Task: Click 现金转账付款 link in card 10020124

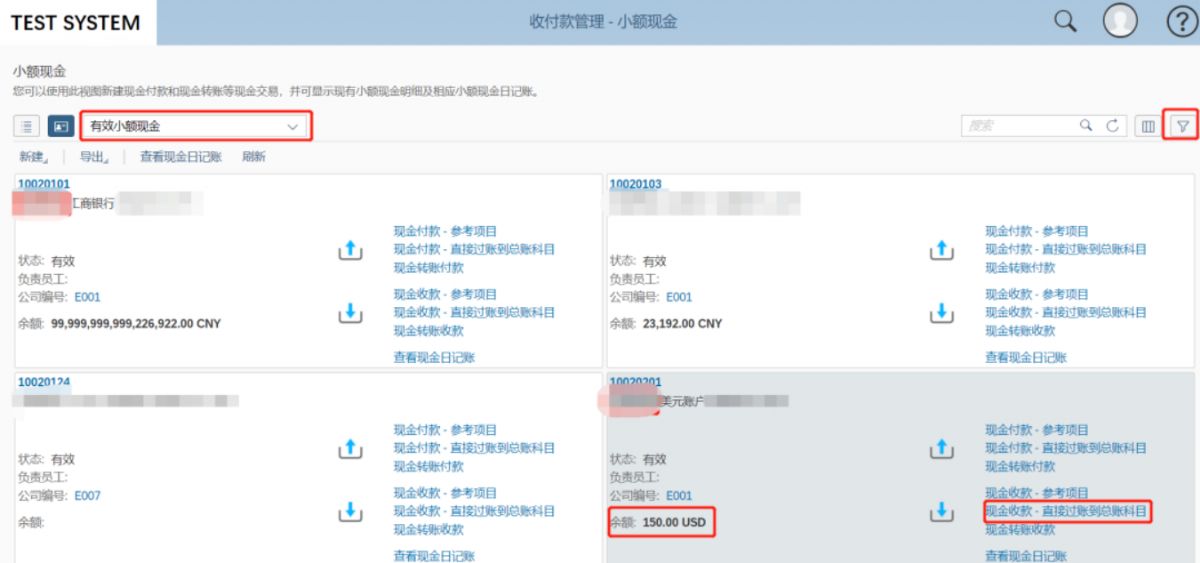Action: pyautogui.click(x=429, y=466)
